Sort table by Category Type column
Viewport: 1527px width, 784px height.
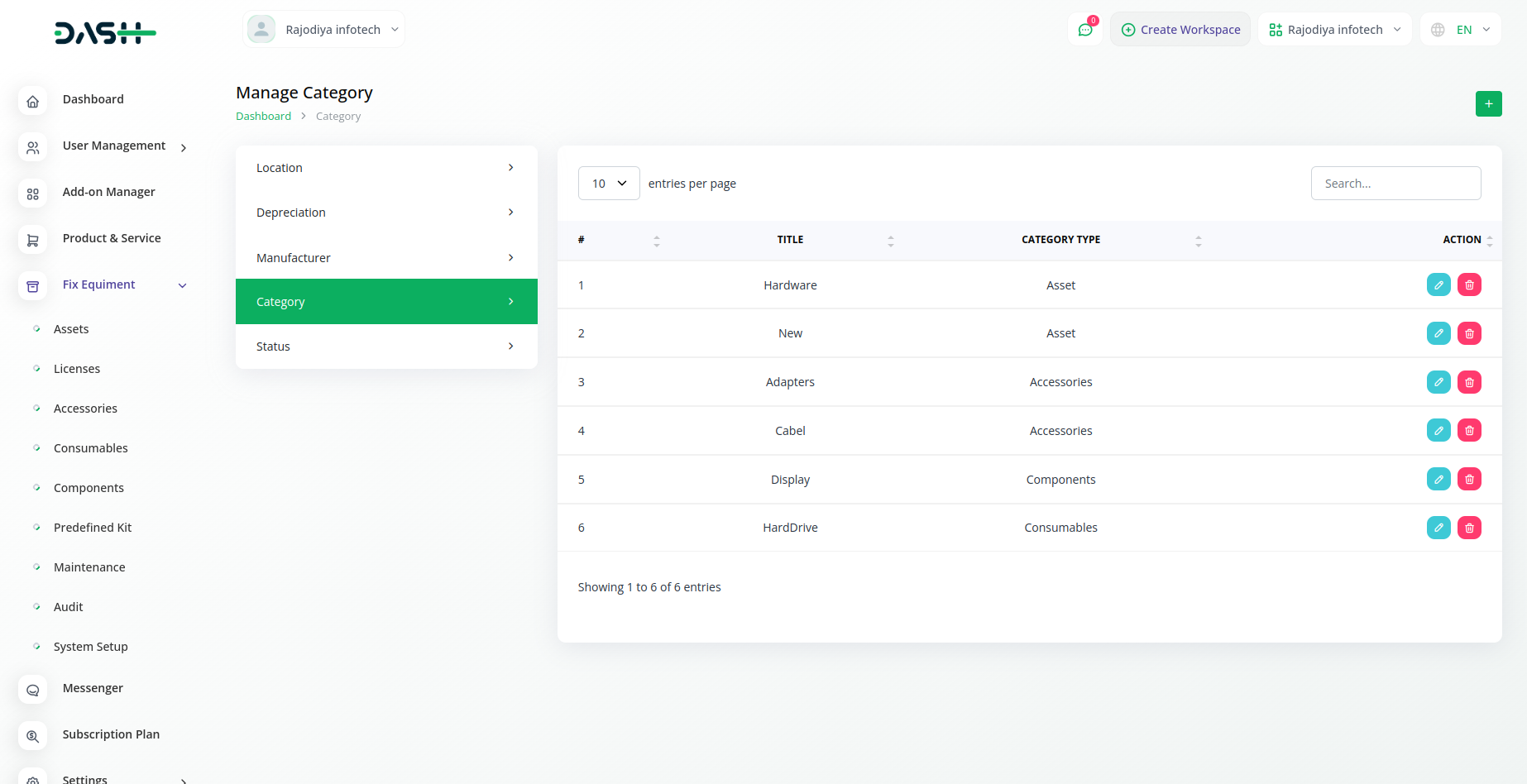tap(1198, 241)
